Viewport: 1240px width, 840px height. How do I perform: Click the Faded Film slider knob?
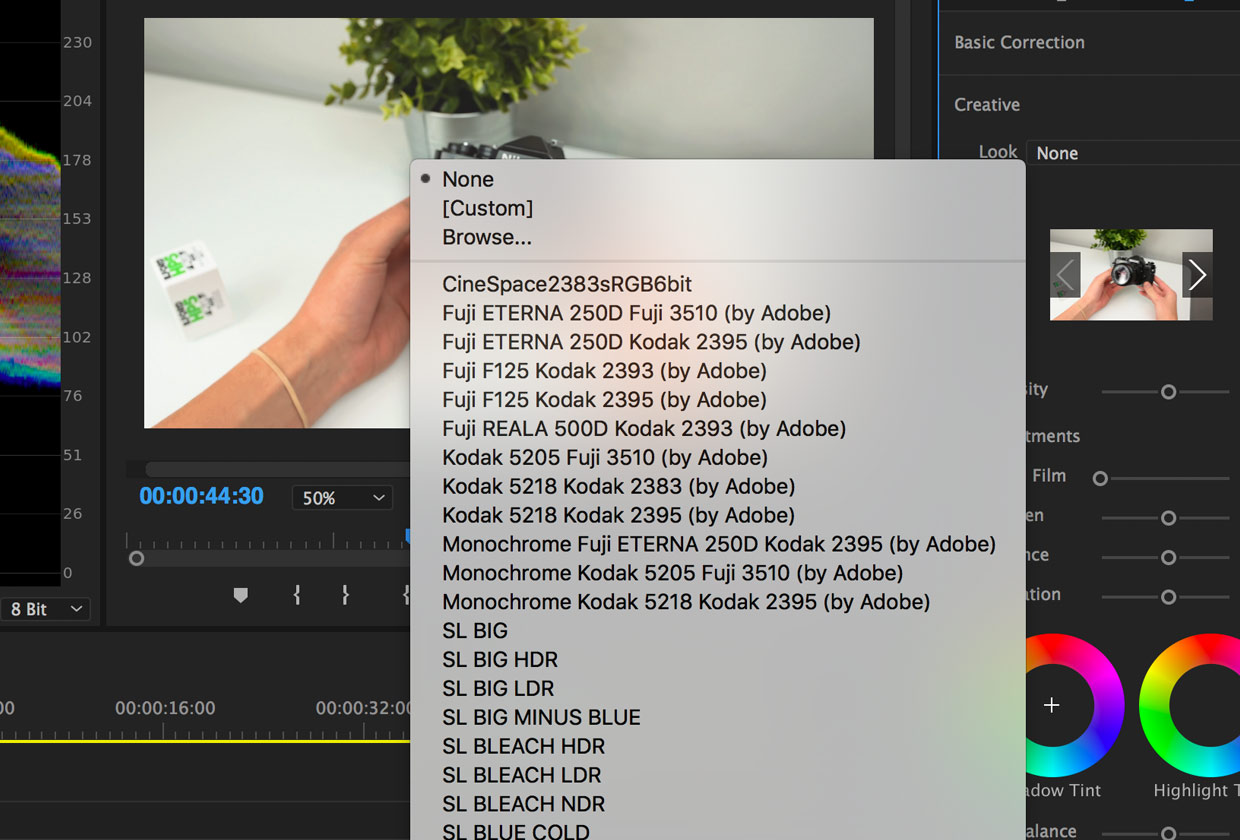1100,479
